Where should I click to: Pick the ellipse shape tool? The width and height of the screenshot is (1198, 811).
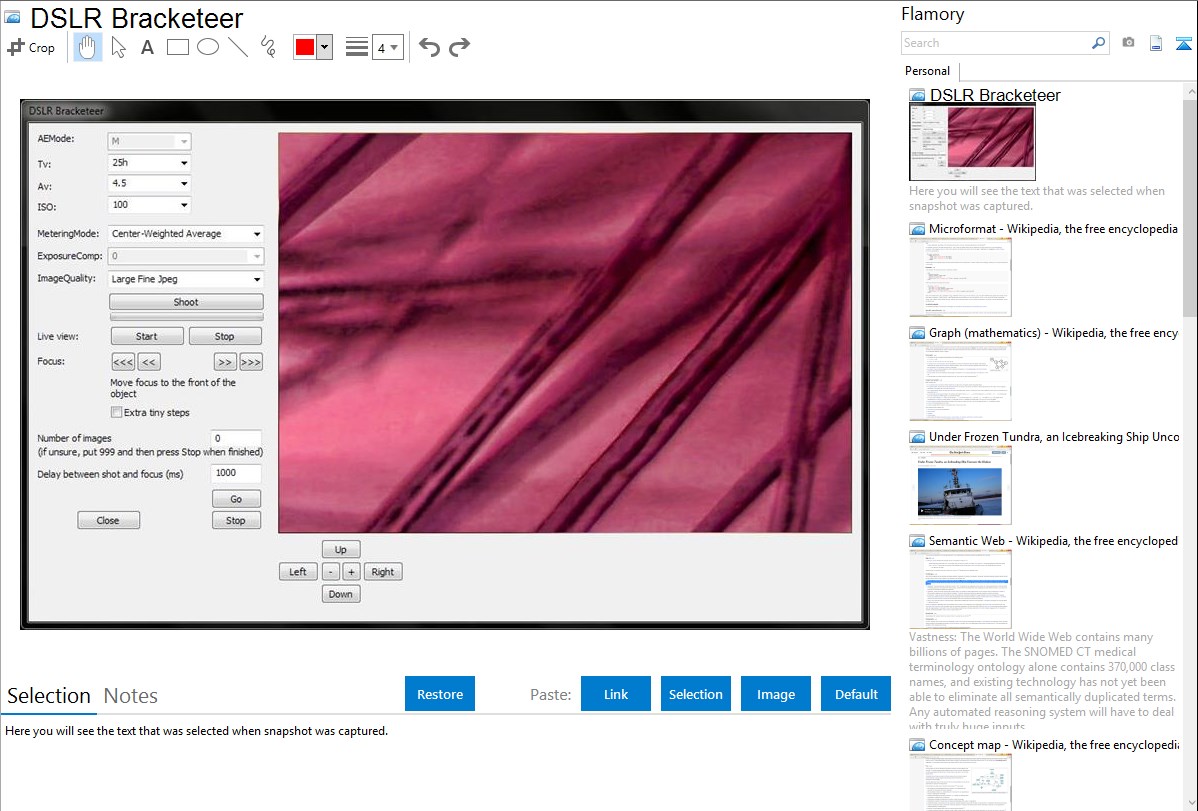(x=208, y=47)
